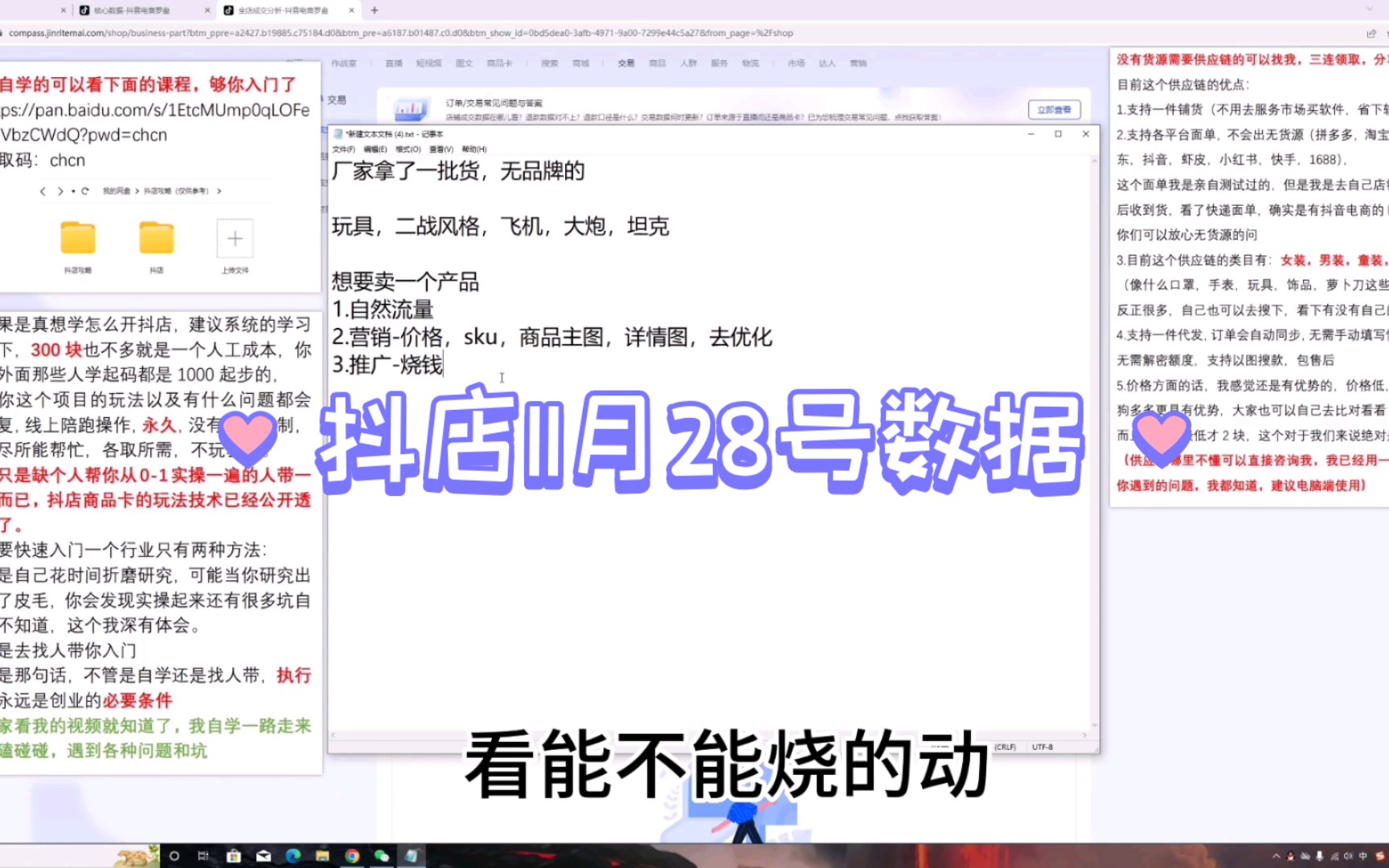Image resolution: width=1389 pixels, height=868 pixels.
Task: Switch to the 全店成交分析 browser tab
Action: [285, 10]
